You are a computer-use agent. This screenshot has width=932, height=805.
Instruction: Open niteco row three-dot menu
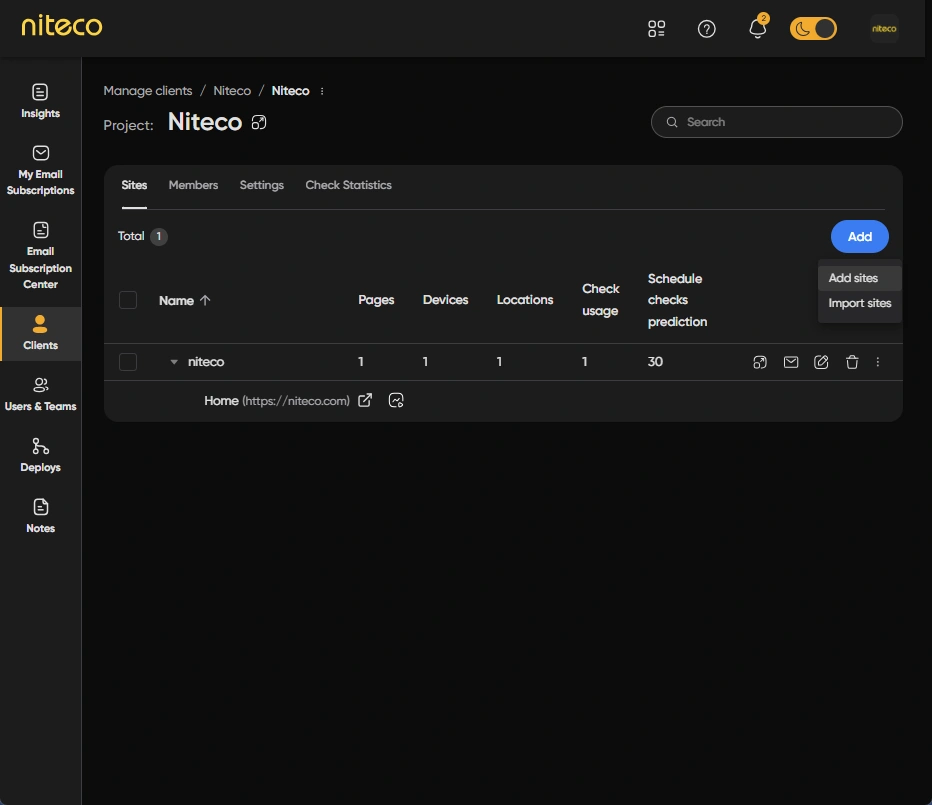tap(877, 362)
